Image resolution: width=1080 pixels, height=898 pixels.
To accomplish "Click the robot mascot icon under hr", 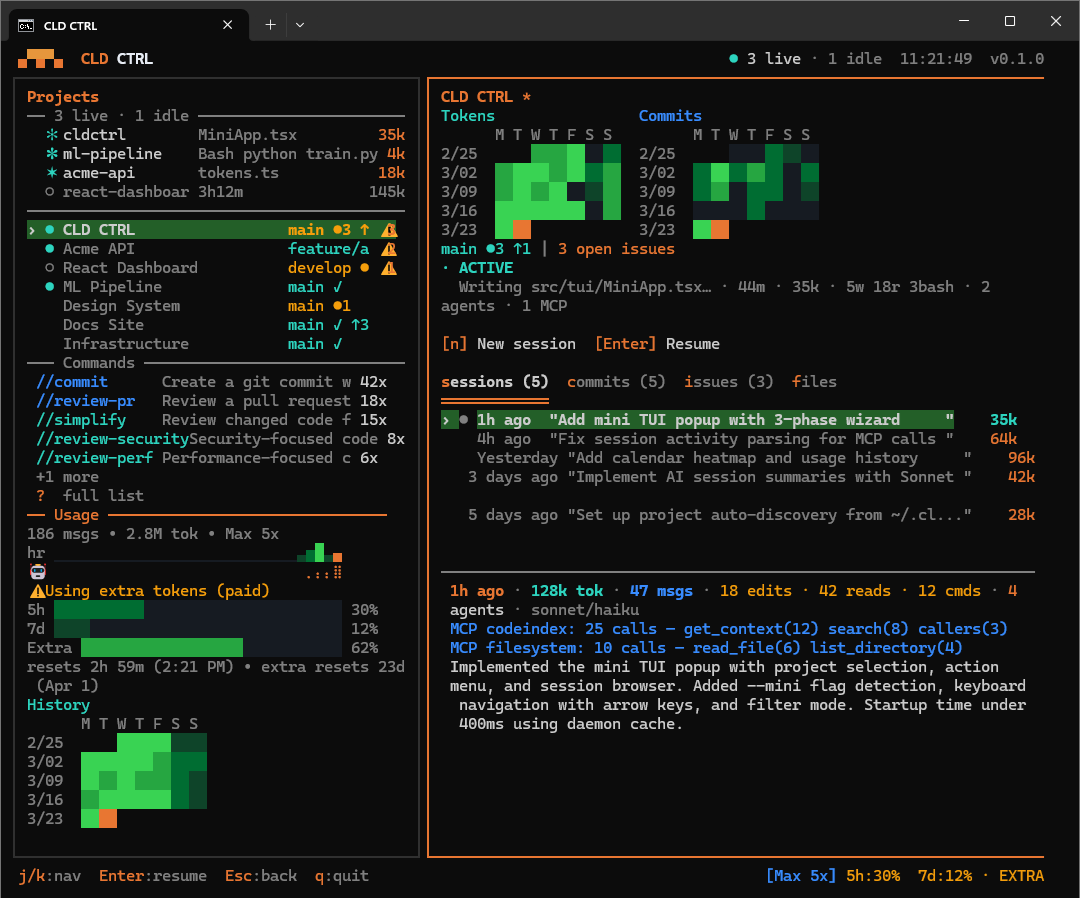I will click(x=38, y=572).
